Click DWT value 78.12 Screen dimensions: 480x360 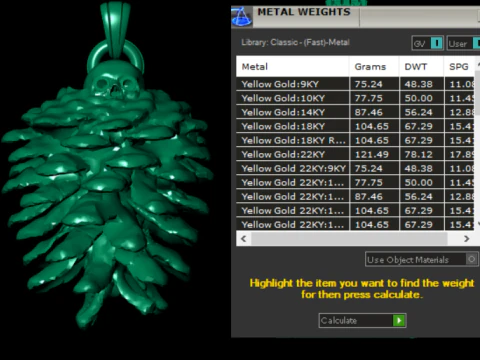click(x=419, y=154)
